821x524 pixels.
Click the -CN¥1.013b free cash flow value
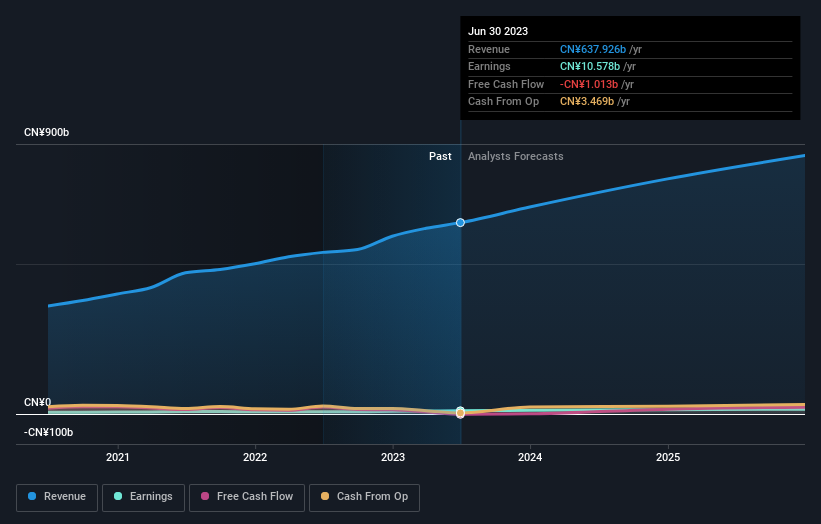click(x=589, y=84)
